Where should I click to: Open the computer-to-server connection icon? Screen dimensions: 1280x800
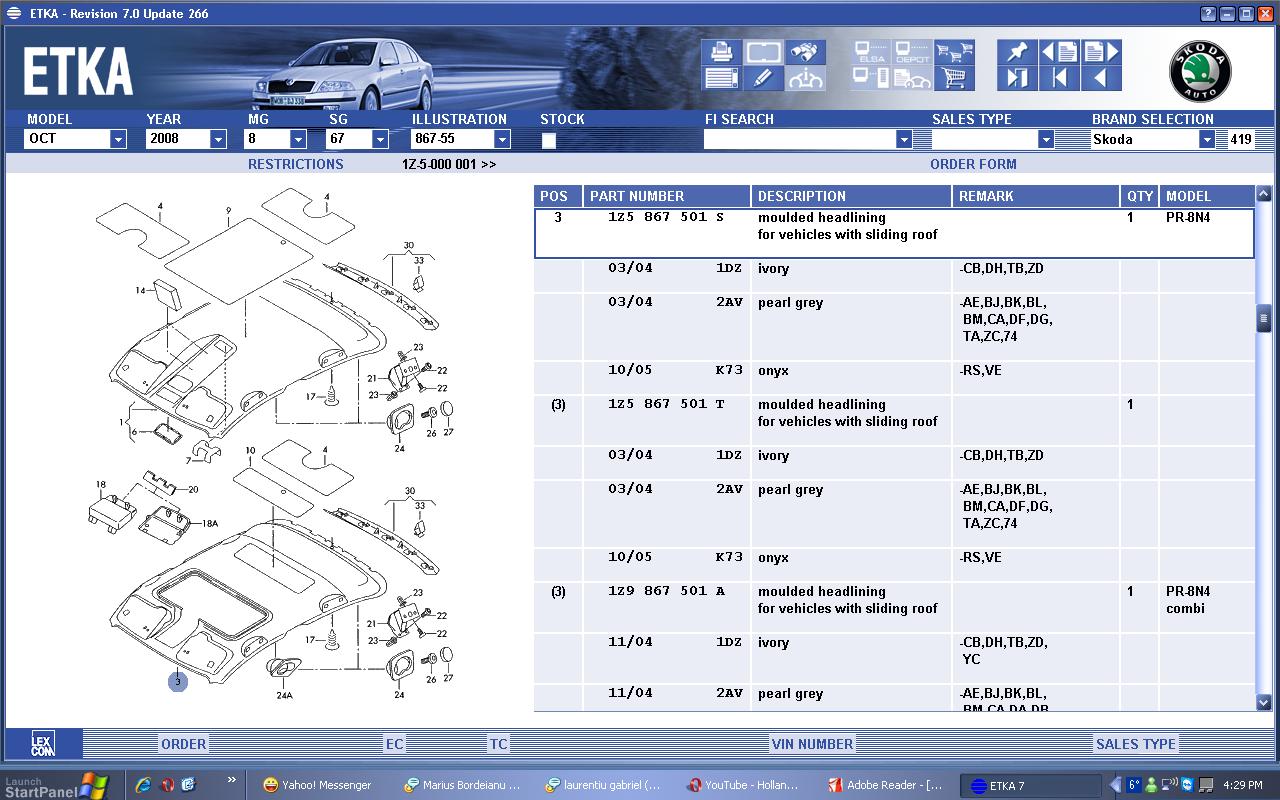[x=870, y=78]
